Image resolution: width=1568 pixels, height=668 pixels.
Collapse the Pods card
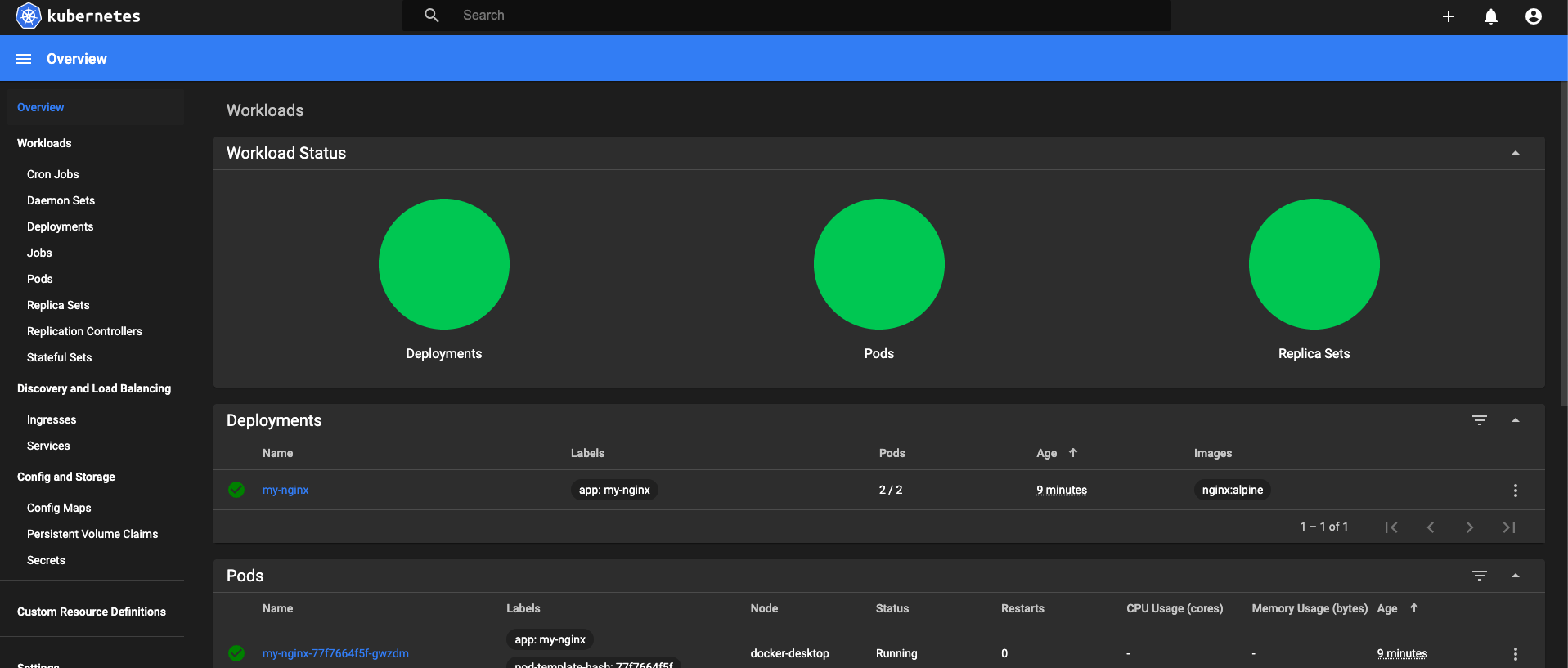(x=1516, y=576)
